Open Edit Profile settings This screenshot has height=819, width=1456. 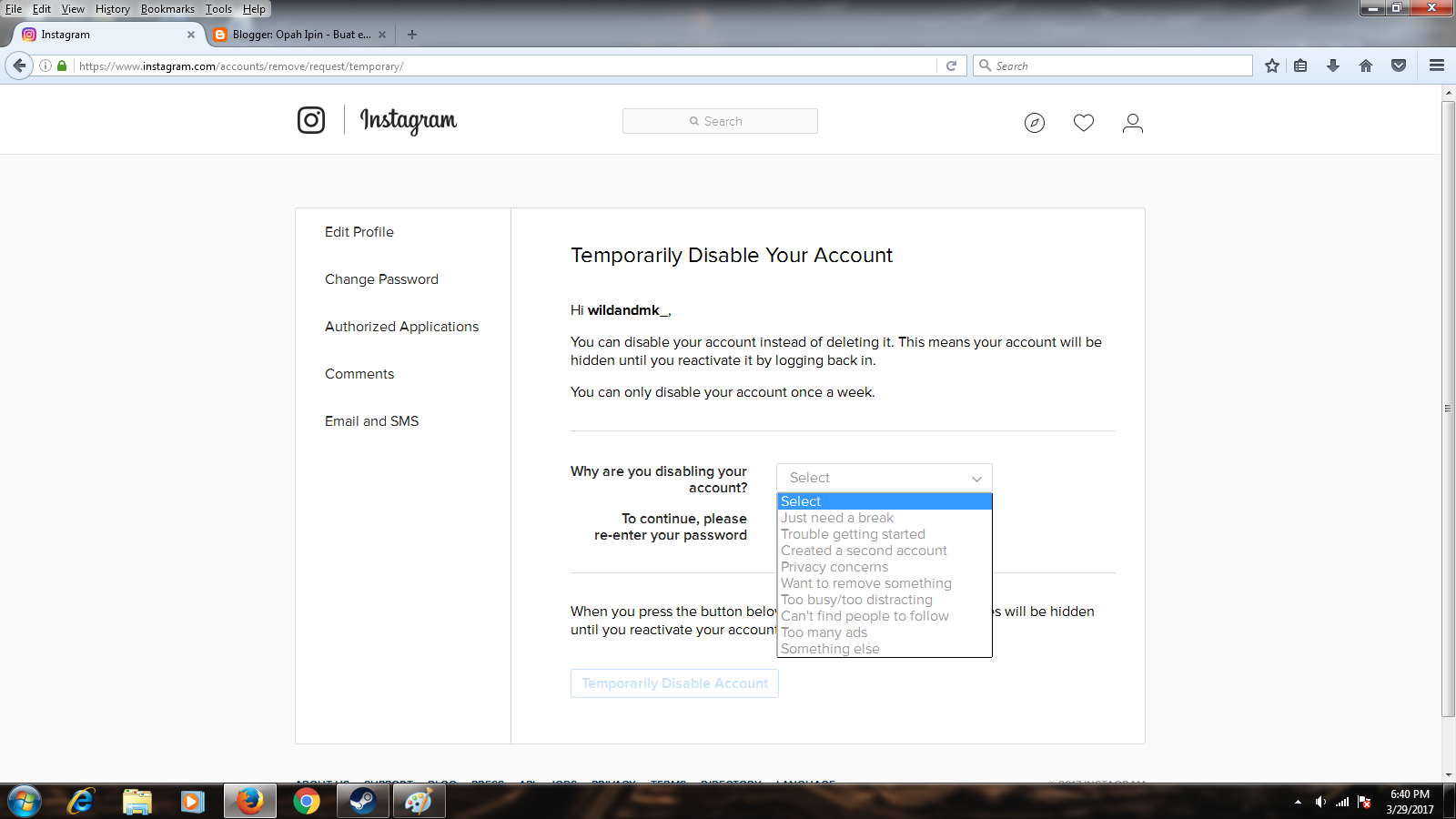pos(359,232)
